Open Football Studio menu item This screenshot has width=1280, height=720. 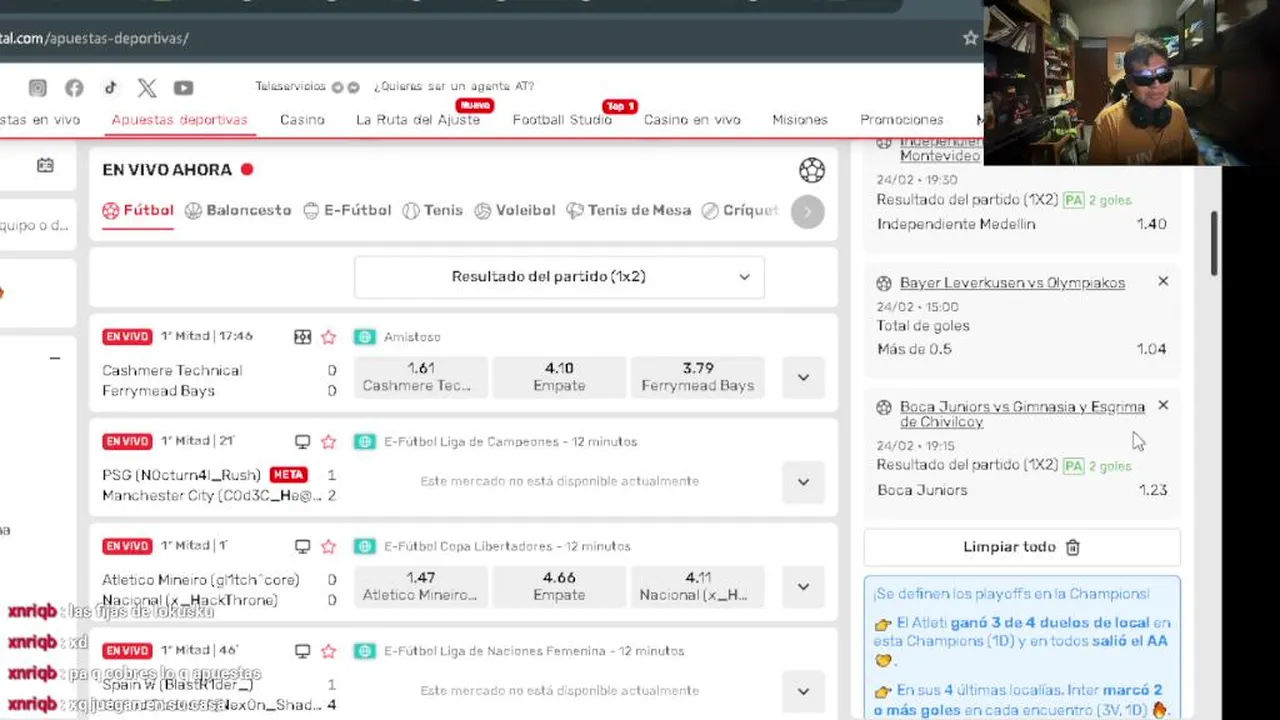click(x=562, y=120)
